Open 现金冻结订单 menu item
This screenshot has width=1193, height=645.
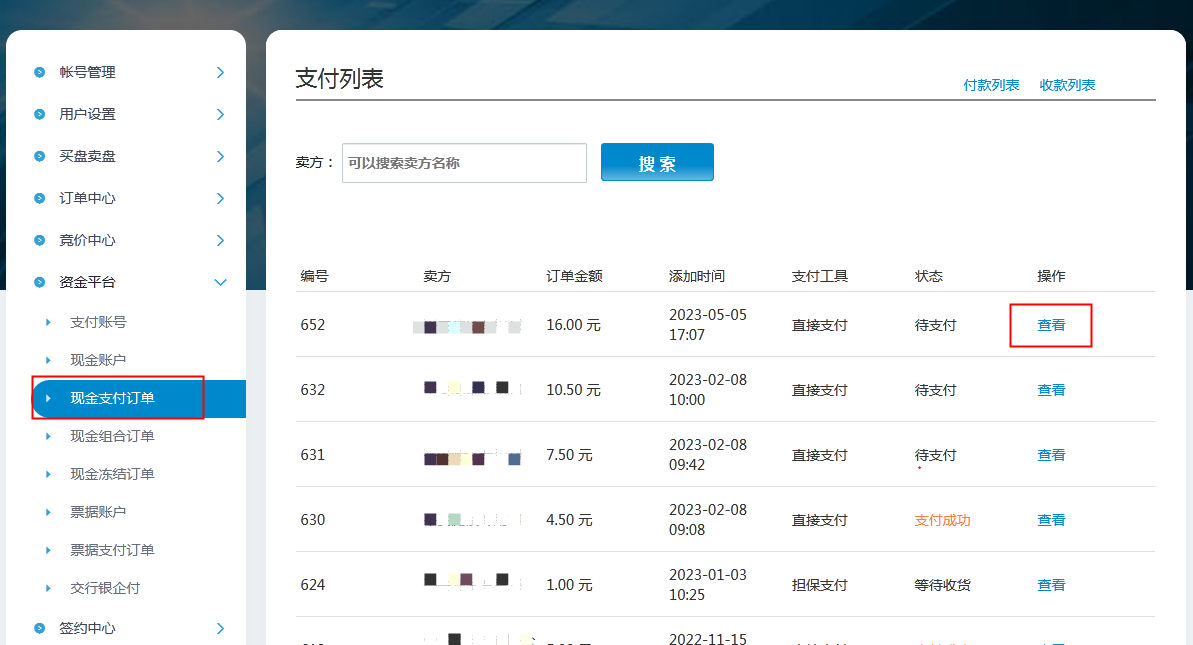click(112, 474)
